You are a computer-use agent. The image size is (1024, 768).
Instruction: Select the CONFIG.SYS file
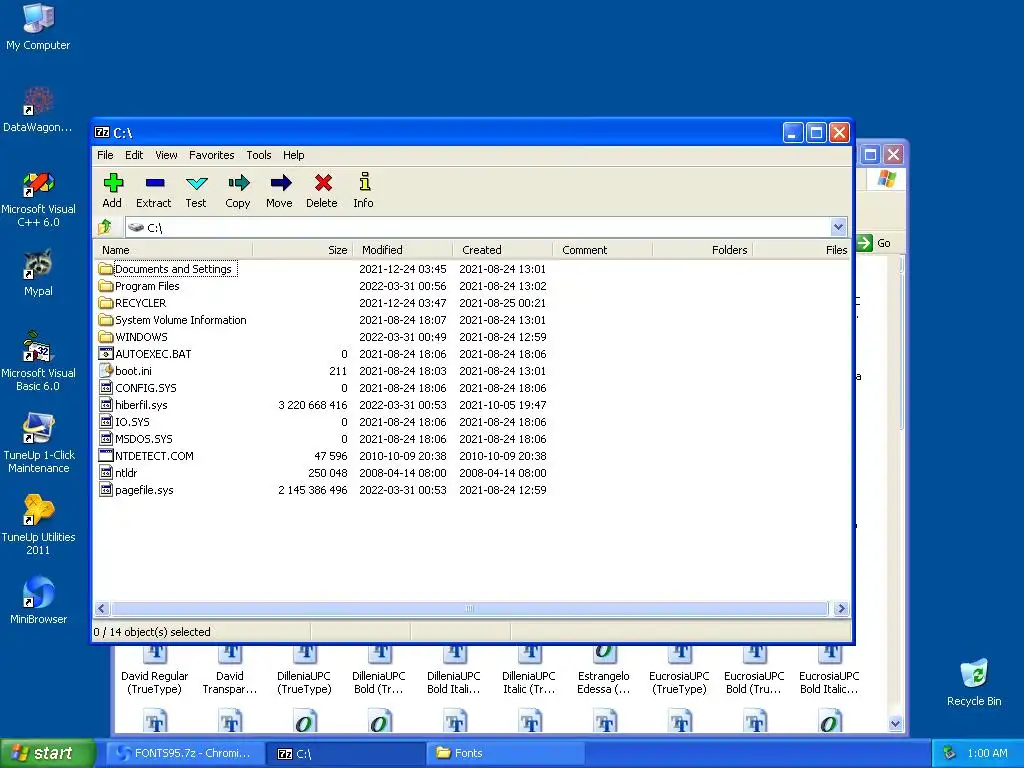[x=138, y=388]
